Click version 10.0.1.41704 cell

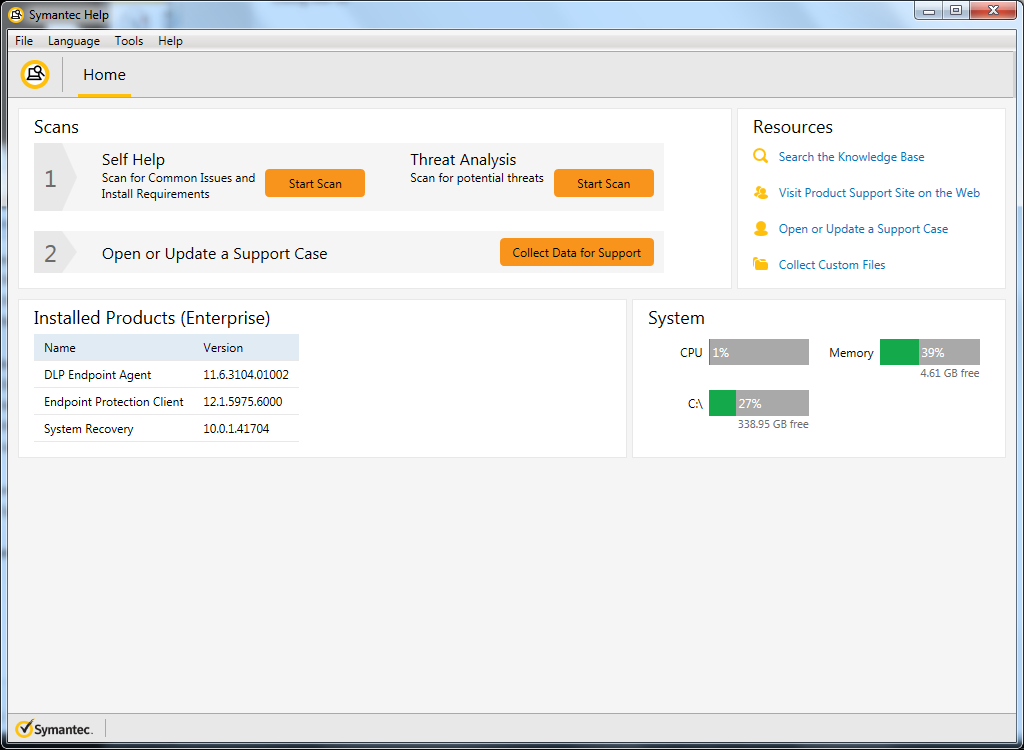[236, 429]
